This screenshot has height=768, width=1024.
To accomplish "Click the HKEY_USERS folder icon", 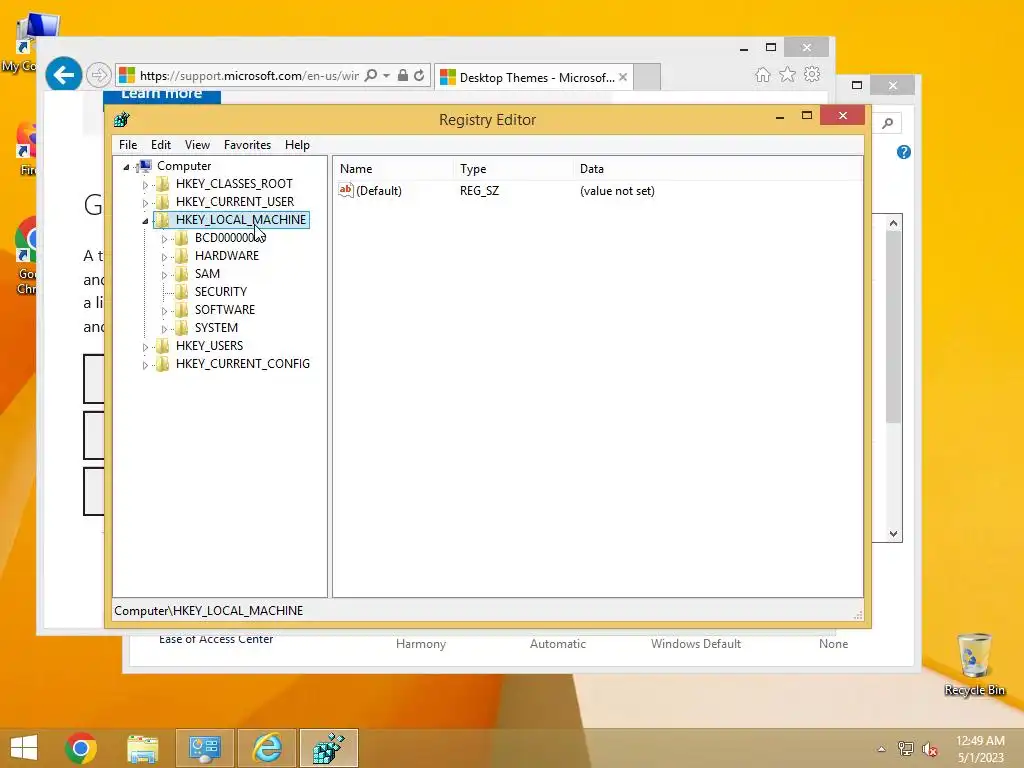I will [x=163, y=345].
